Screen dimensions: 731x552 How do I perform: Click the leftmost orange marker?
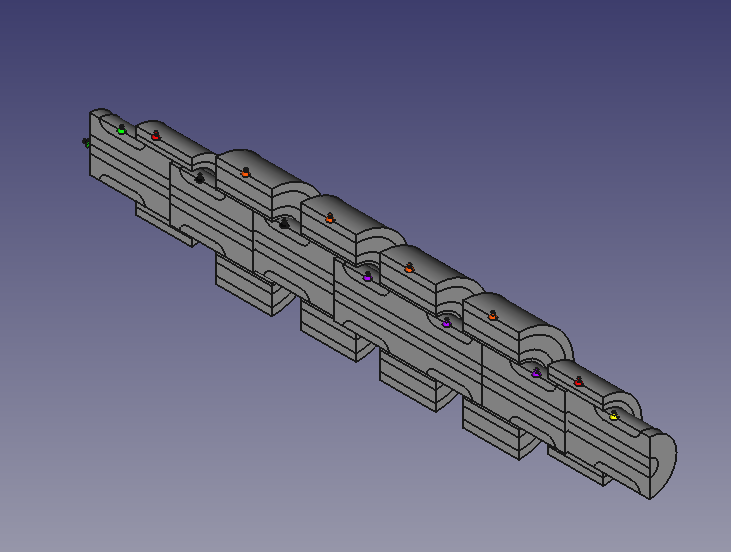(245, 172)
